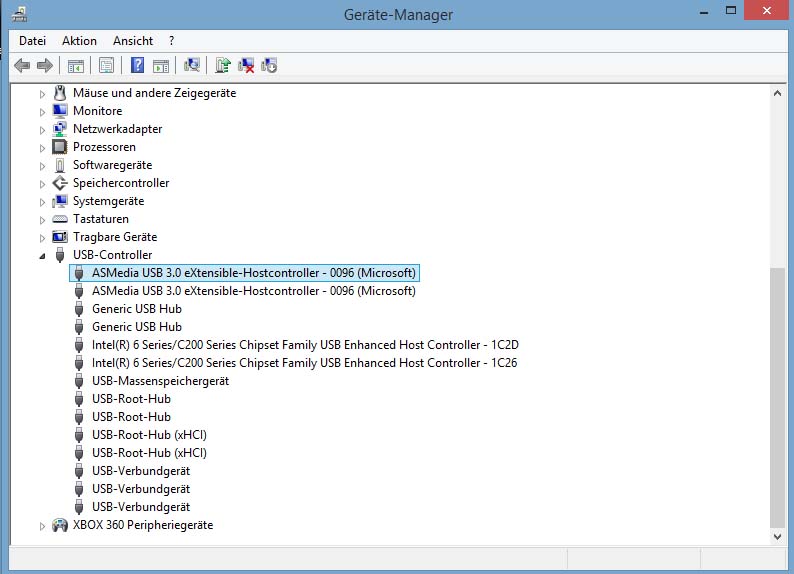Expand the Tragbare Geräte node
This screenshot has width=794, height=574.
tap(43, 238)
